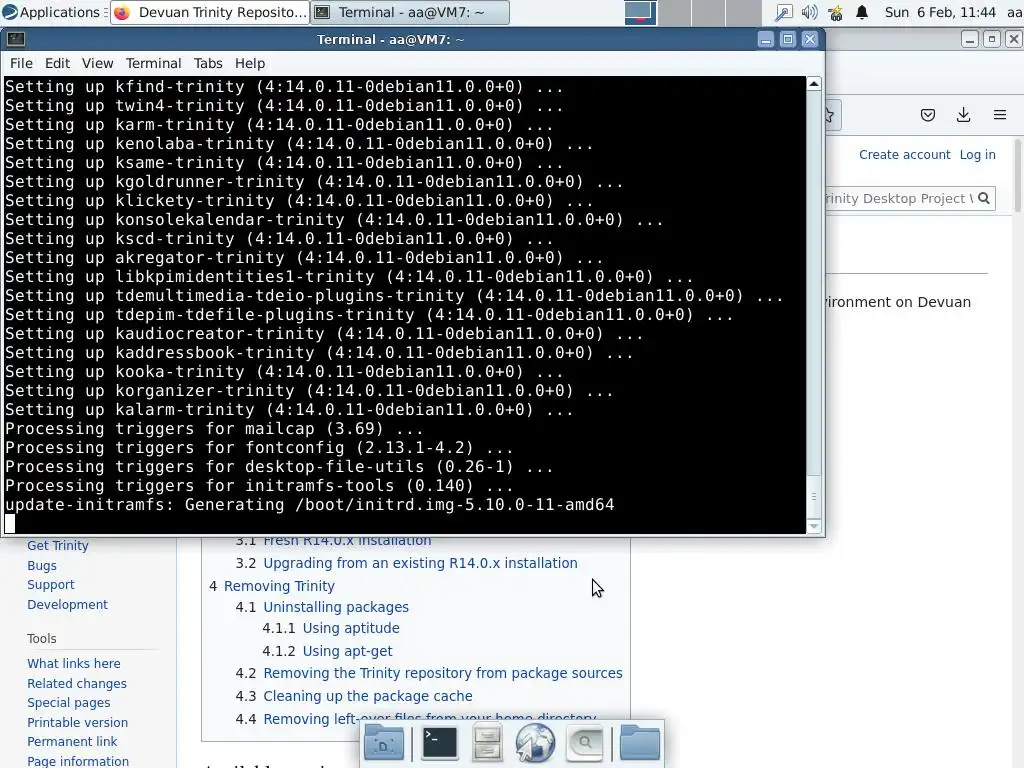This screenshot has width=1024, height=768.
Task: Jump to Removing the Trinity repository from package sources
Action: 443,673
